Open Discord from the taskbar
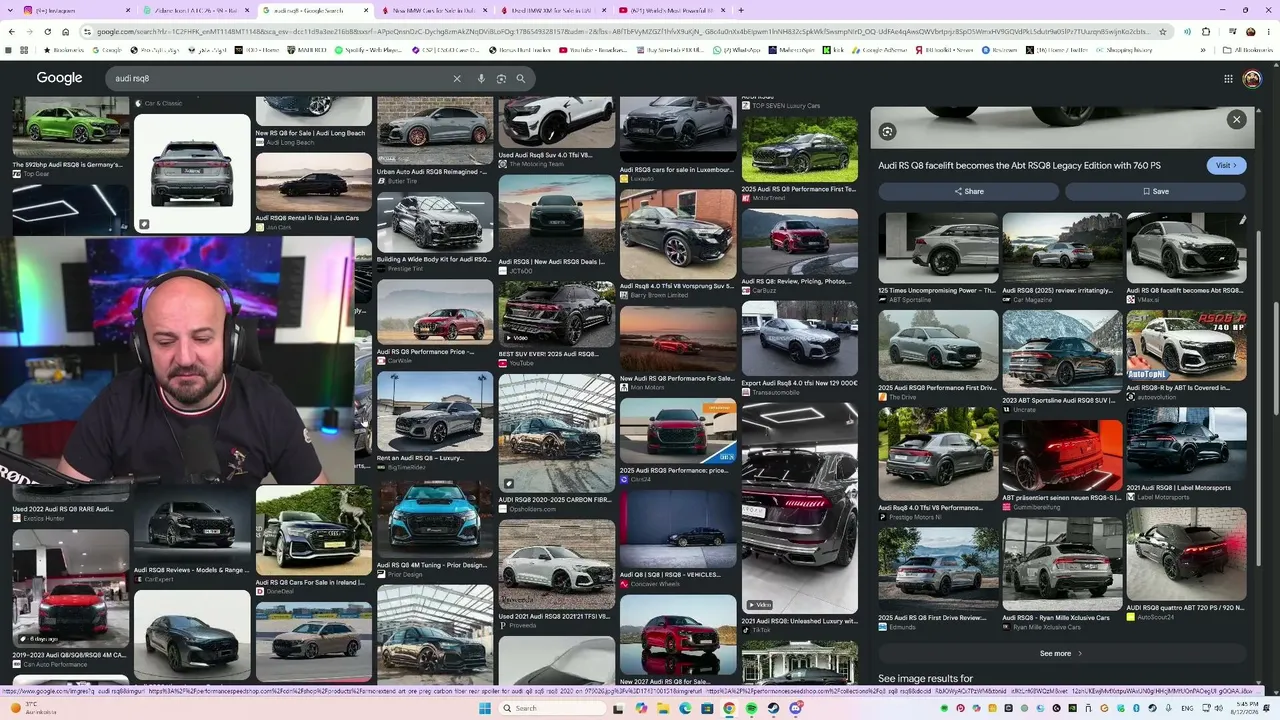1280x720 pixels. click(x=795, y=708)
